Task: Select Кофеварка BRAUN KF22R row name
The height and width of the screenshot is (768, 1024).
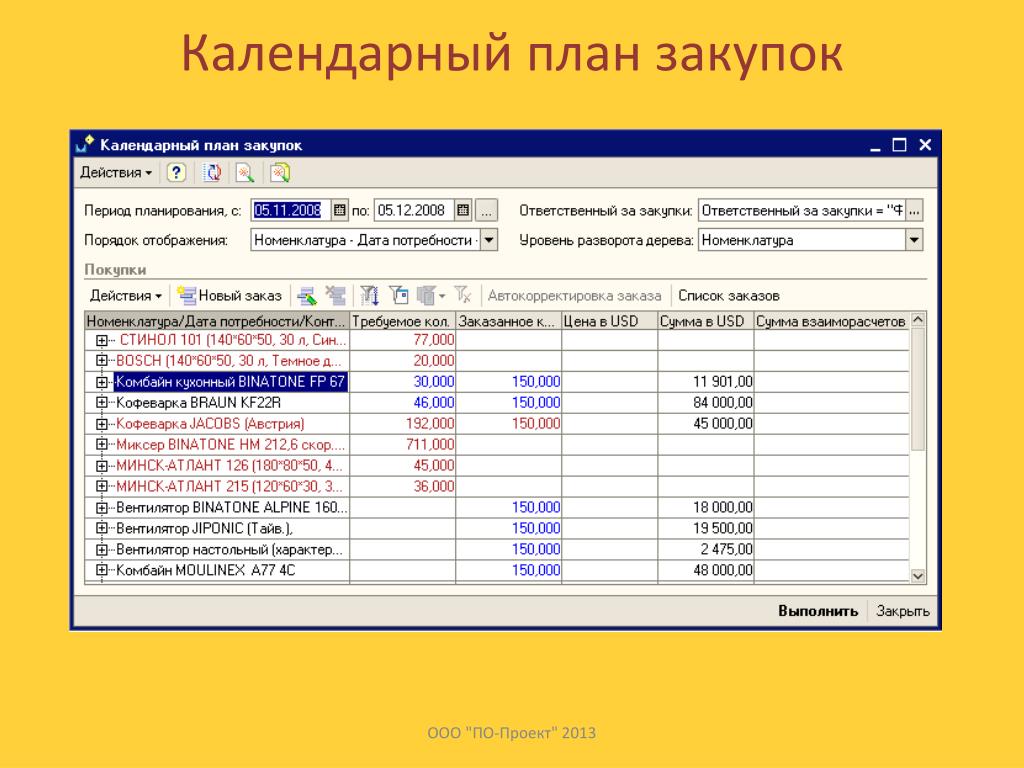Action: coord(199,402)
